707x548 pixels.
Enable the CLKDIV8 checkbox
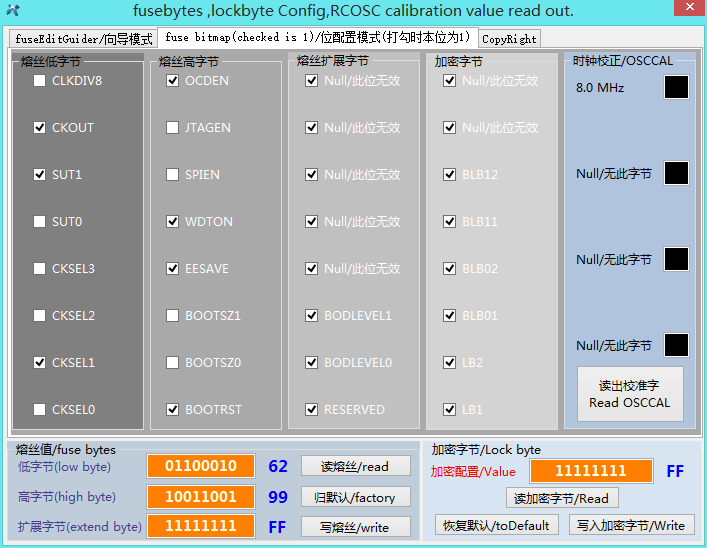[x=40, y=81]
